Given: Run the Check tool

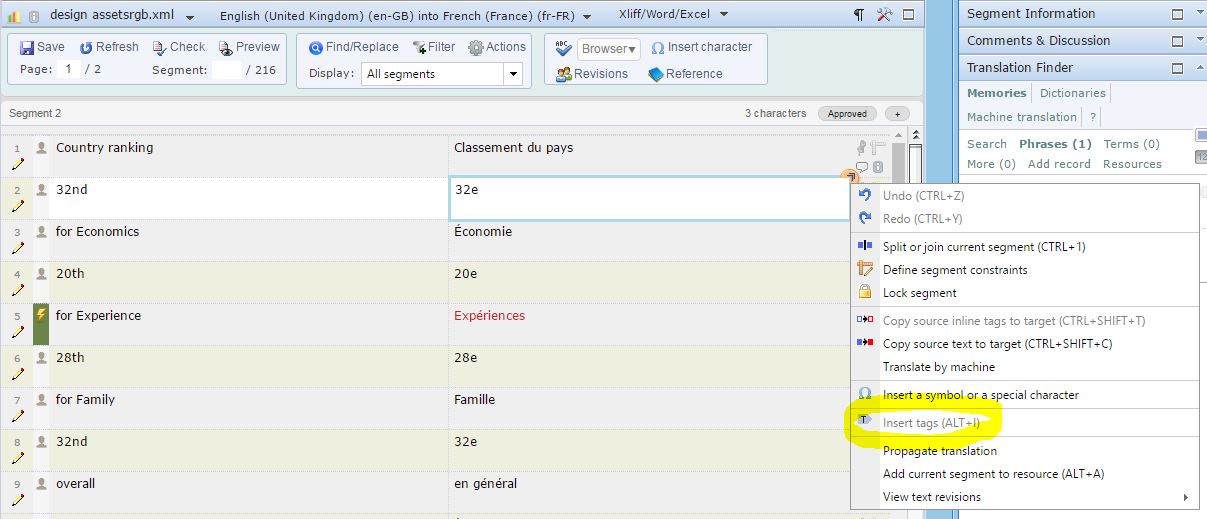Looking at the screenshot, I should tap(179, 47).
